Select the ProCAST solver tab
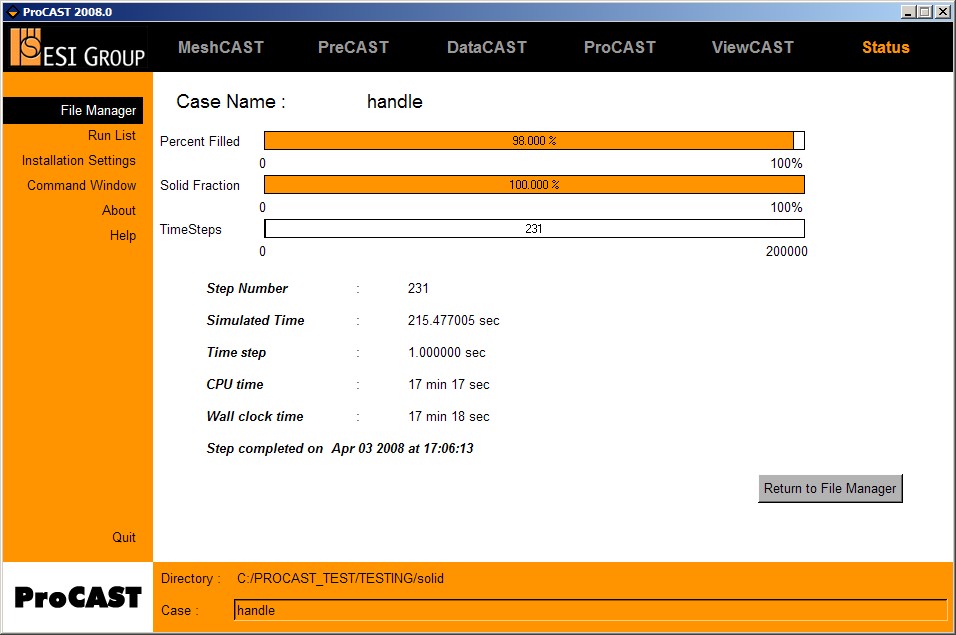Screen dimensions: 956x635 [619, 48]
